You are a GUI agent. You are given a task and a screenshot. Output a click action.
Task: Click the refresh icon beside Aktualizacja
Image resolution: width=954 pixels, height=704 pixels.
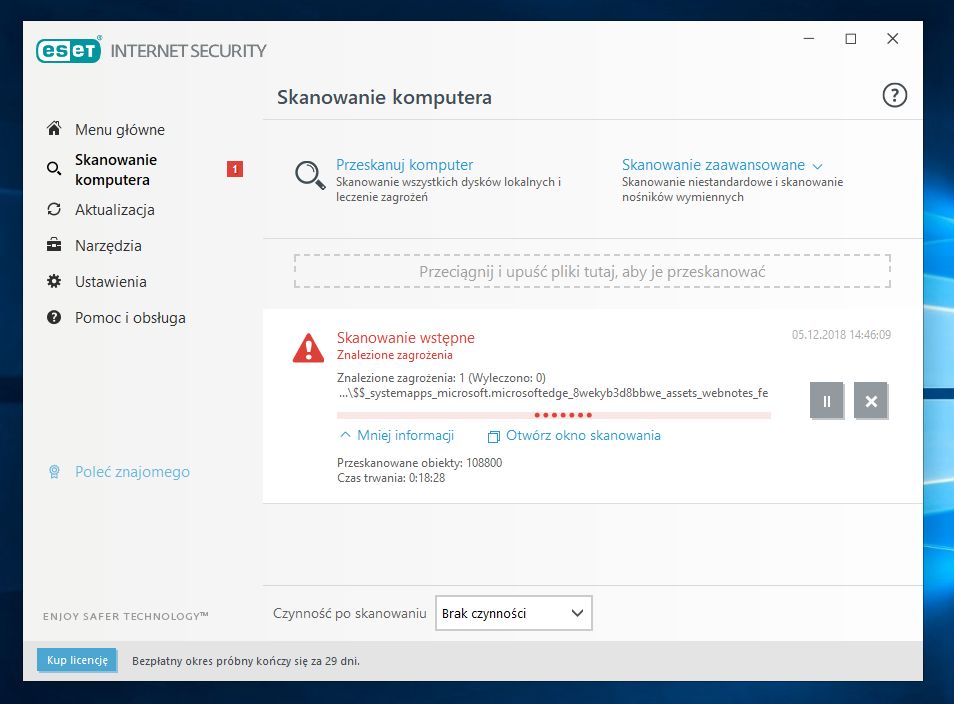tap(54, 209)
